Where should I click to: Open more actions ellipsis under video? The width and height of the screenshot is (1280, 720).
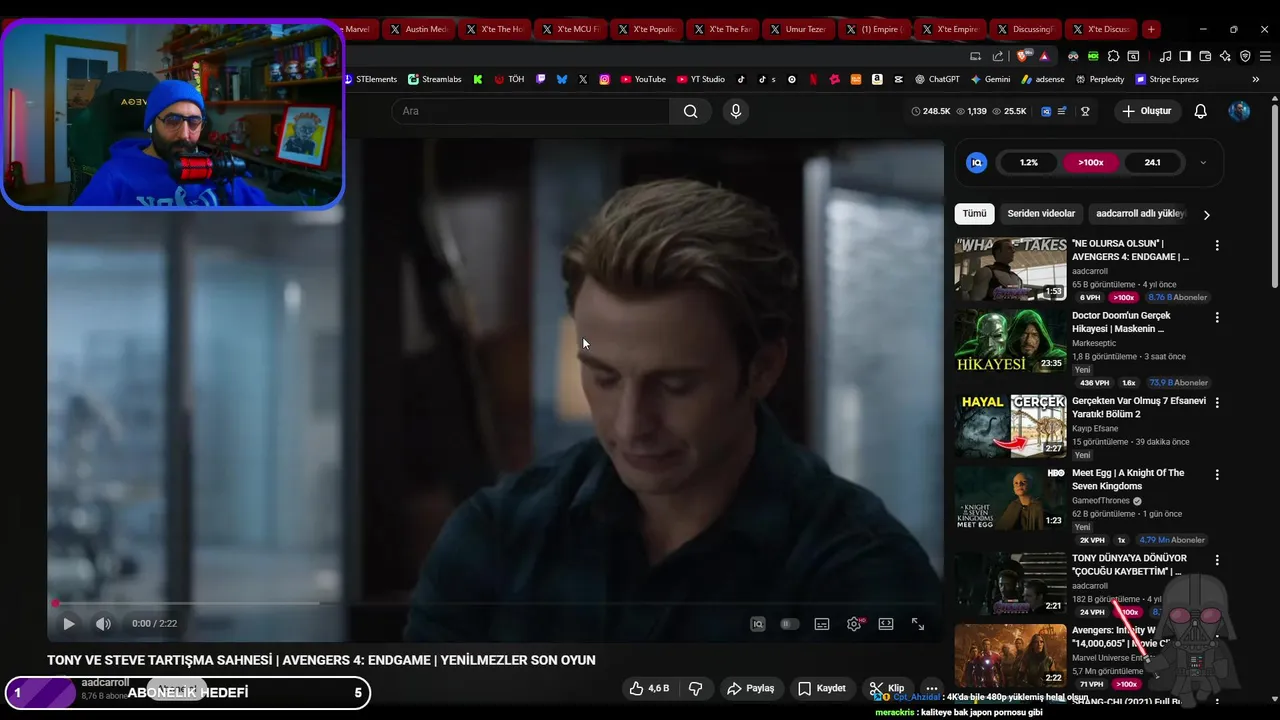coord(931,688)
